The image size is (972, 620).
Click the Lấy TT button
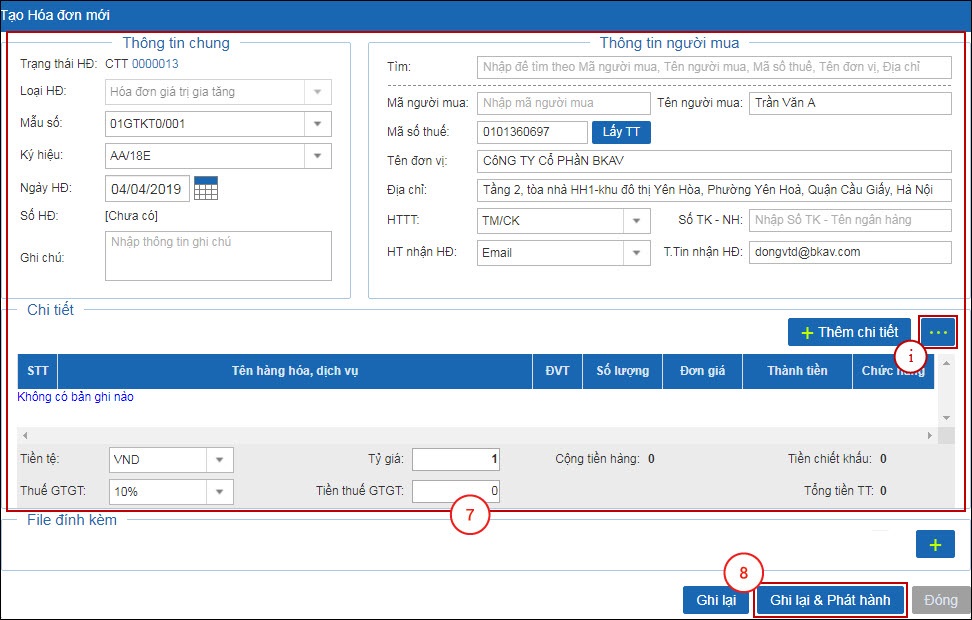point(621,133)
